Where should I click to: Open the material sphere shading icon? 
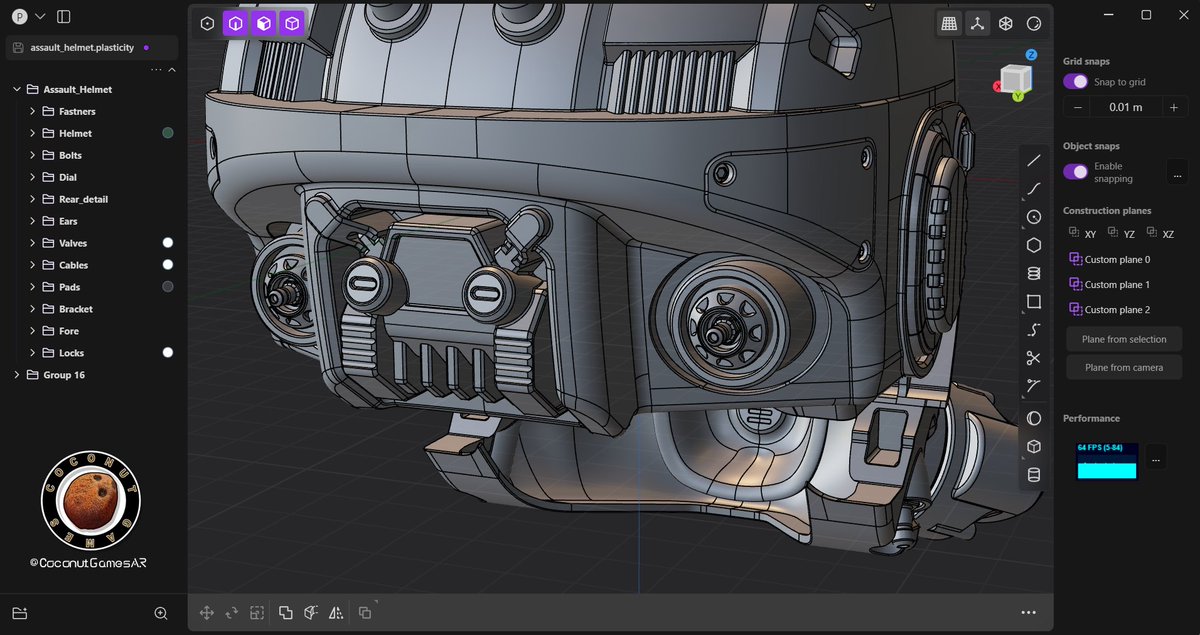coord(1034,22)
